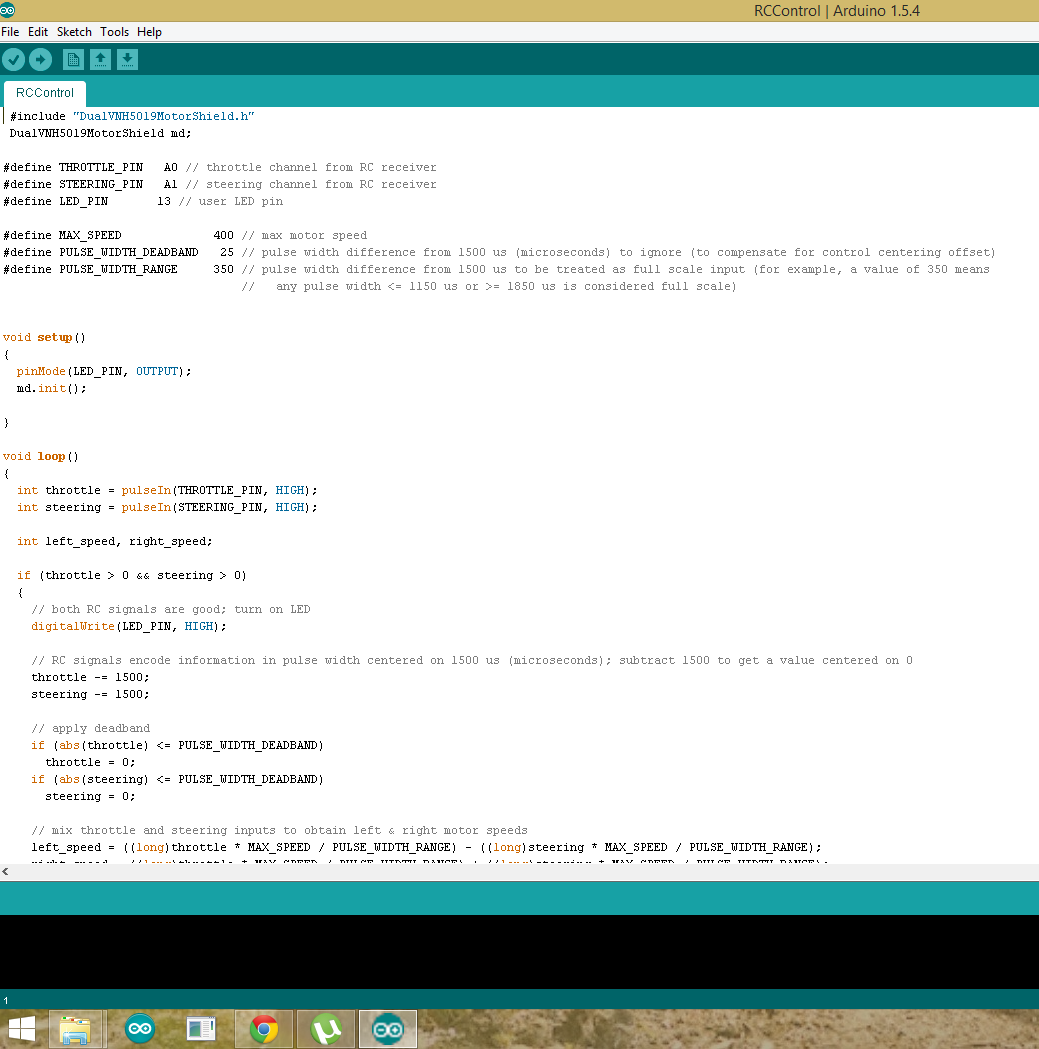Screen dimensions: 1039x1049
Task: Click if (abs(throttle) <= PULSE_WIDTH_DEADBAND) line
Action: point(177,745)
